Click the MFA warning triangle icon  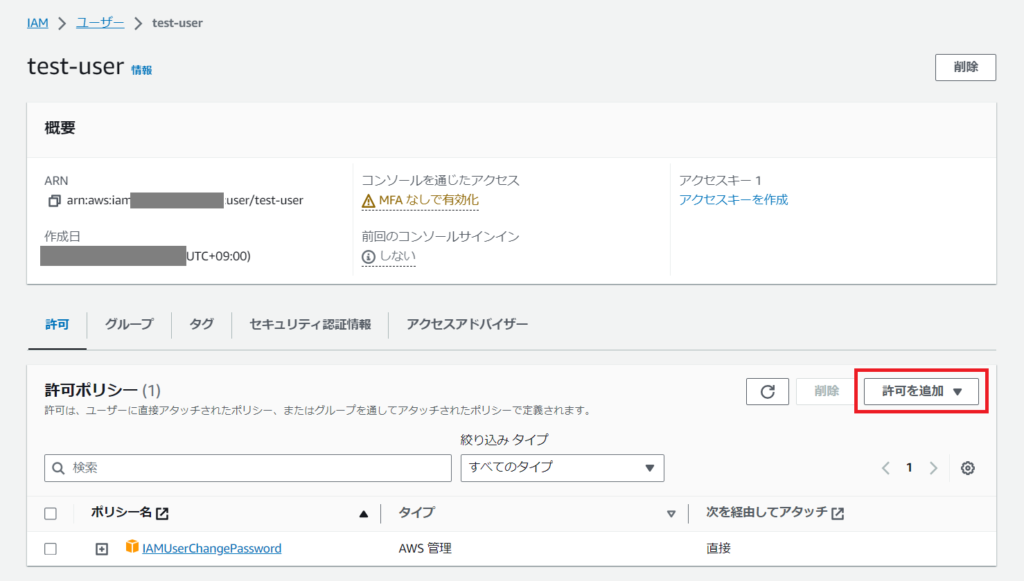click(369, 200)
